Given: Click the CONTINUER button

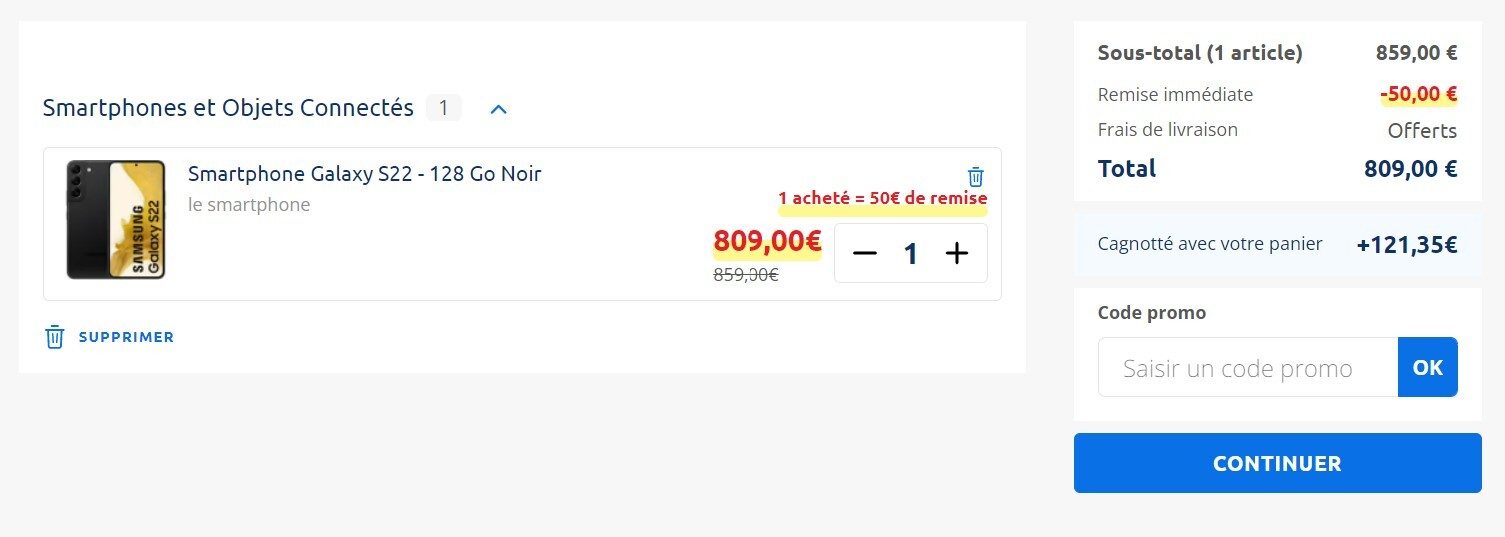Looking at the screenshot, I should tap(1277, 463).
